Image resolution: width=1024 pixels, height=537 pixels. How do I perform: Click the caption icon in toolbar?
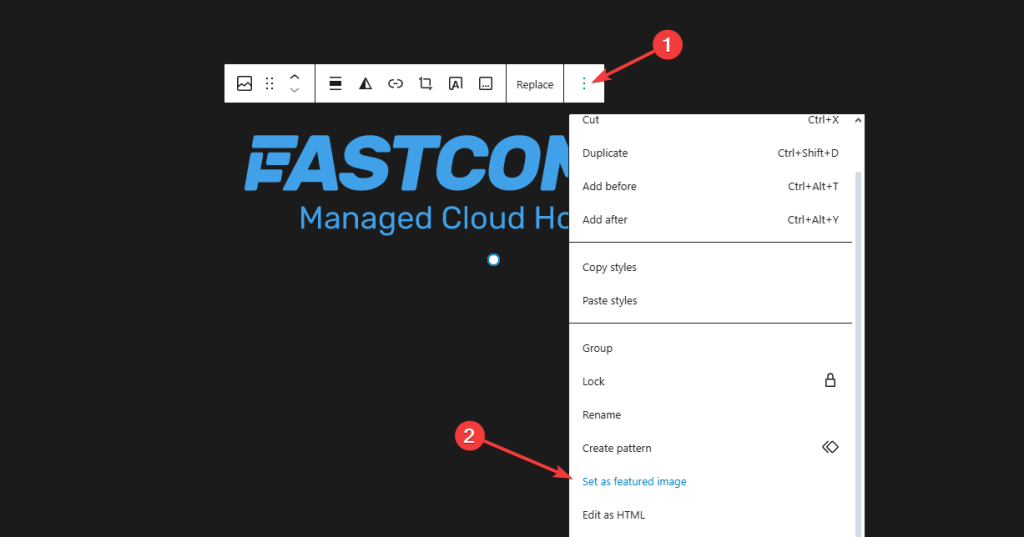[485, 84]
